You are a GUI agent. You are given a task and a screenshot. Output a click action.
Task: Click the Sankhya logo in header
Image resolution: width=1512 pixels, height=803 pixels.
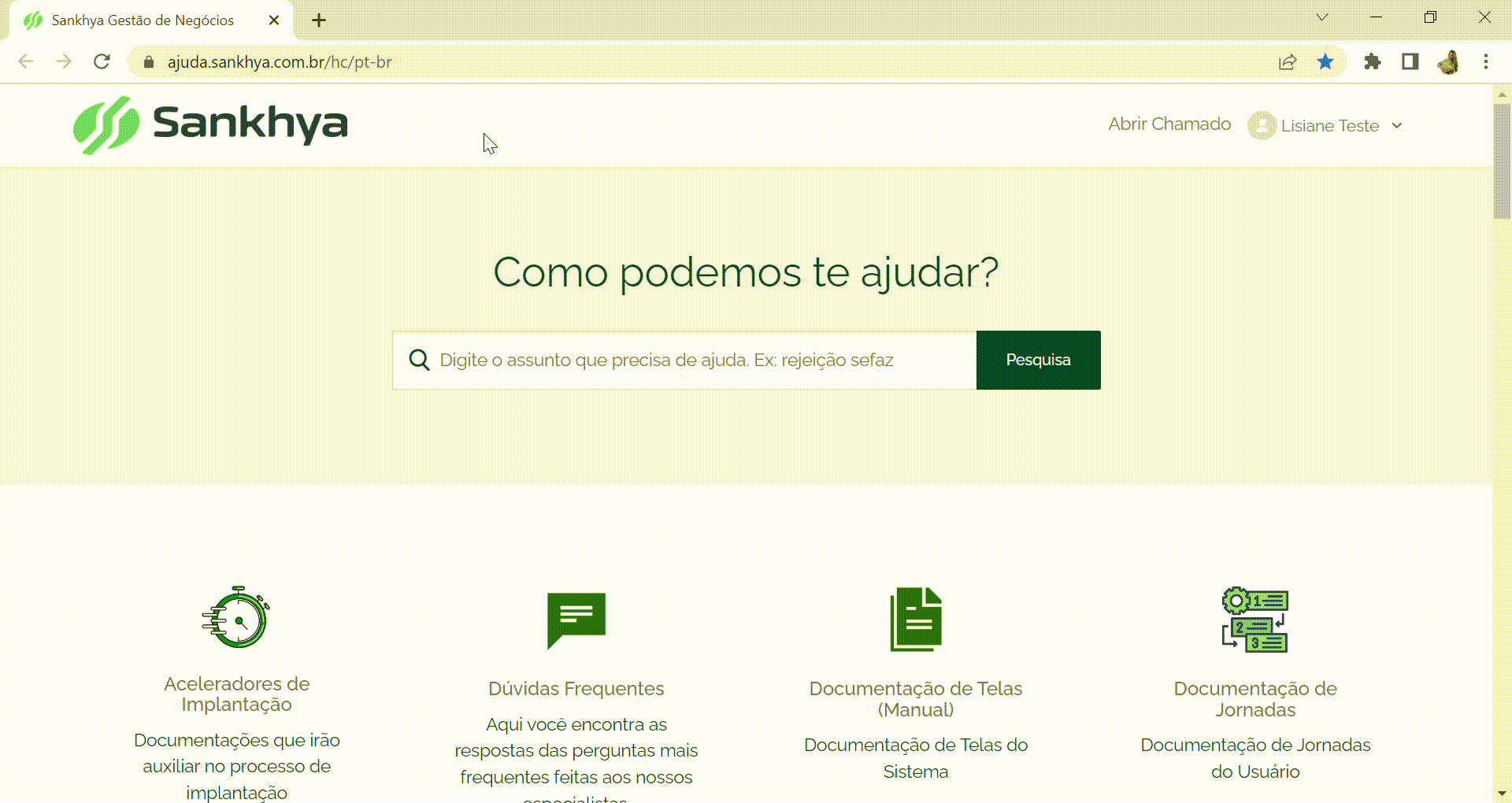[x=210, y=125]
